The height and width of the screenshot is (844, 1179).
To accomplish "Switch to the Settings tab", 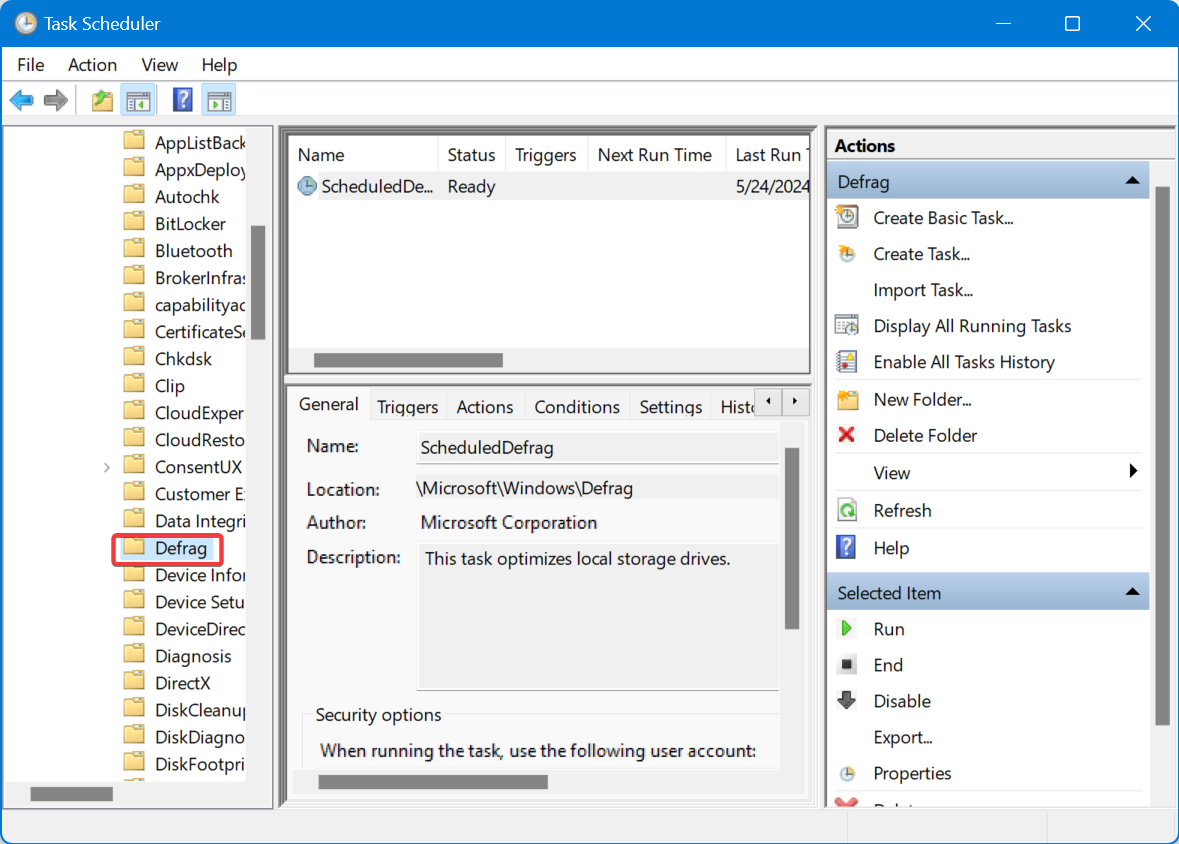I will point(671,407).
